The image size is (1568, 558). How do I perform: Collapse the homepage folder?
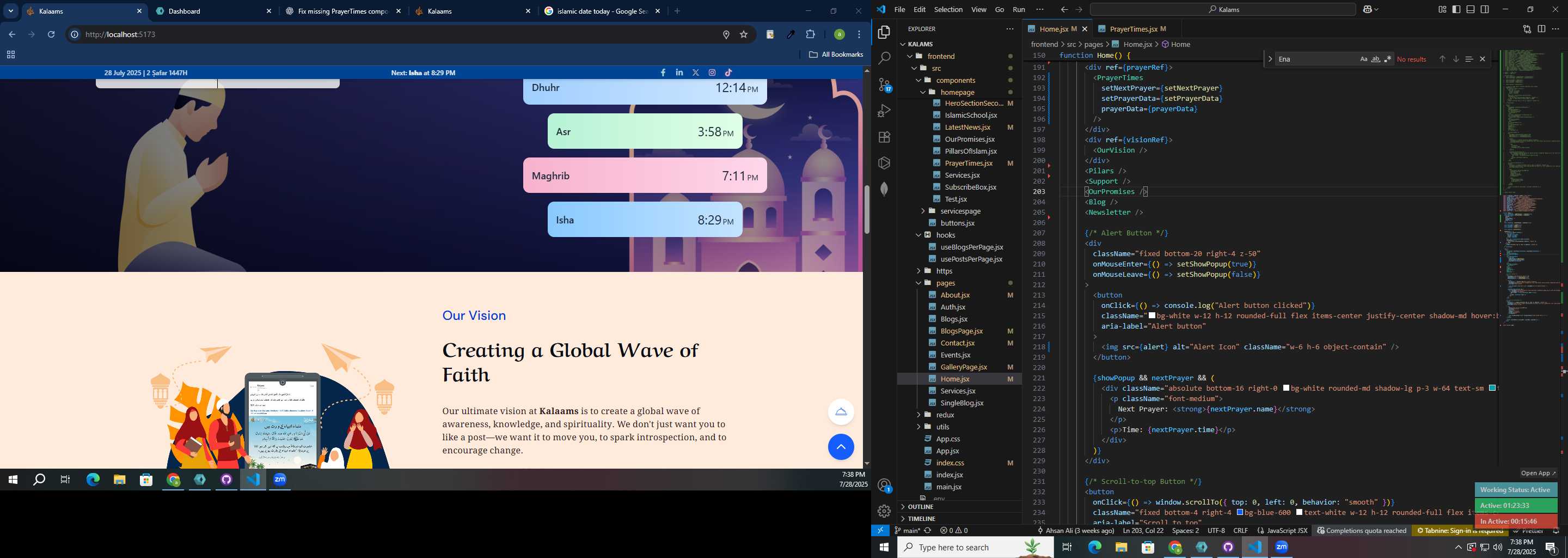[x=959, y=92]
